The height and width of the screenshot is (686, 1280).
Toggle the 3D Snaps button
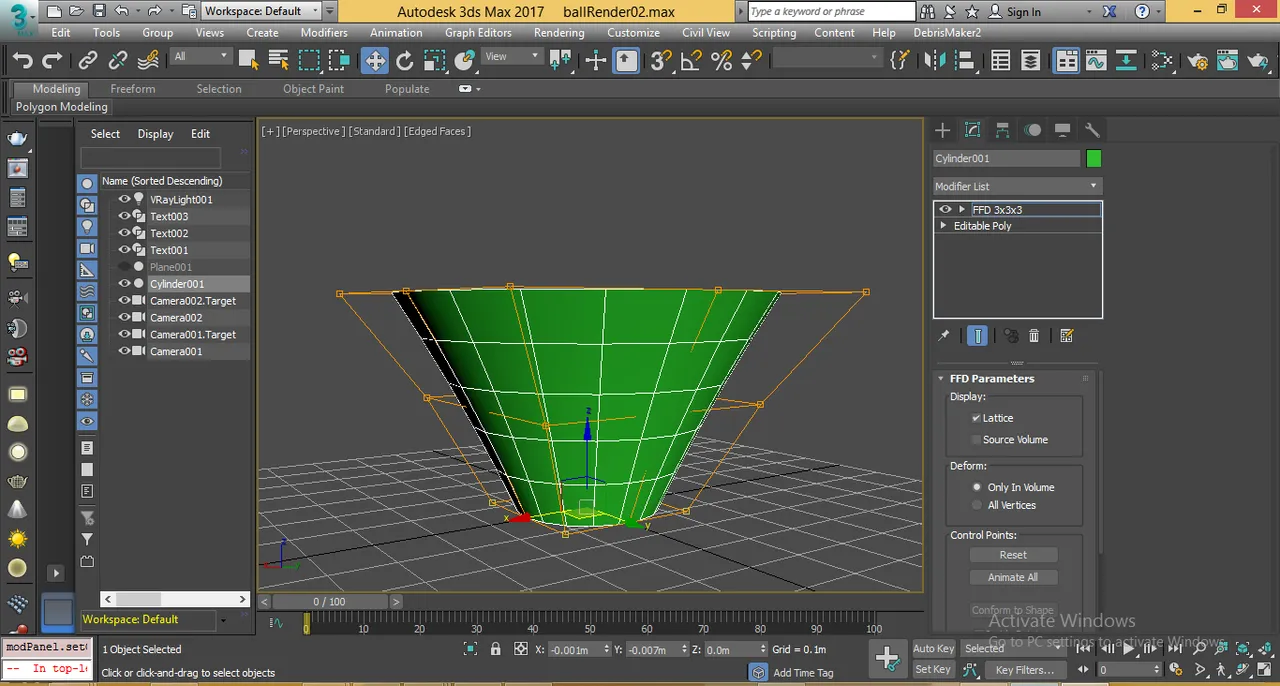tap(661, 61)
